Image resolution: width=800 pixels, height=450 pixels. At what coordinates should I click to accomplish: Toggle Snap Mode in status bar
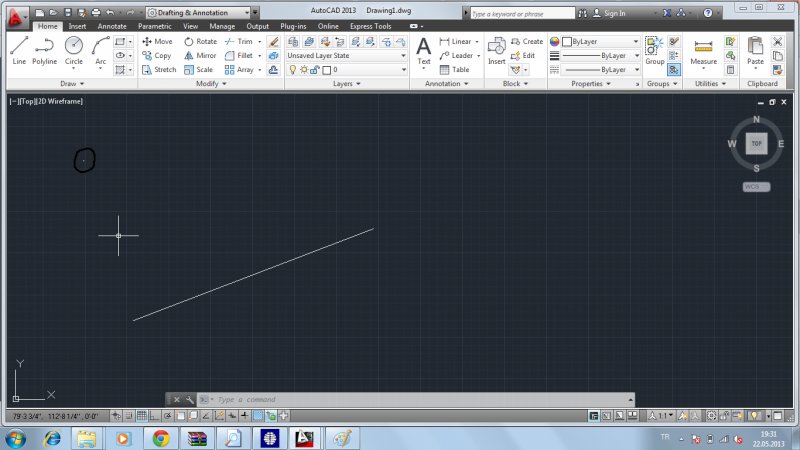[129, 416]
